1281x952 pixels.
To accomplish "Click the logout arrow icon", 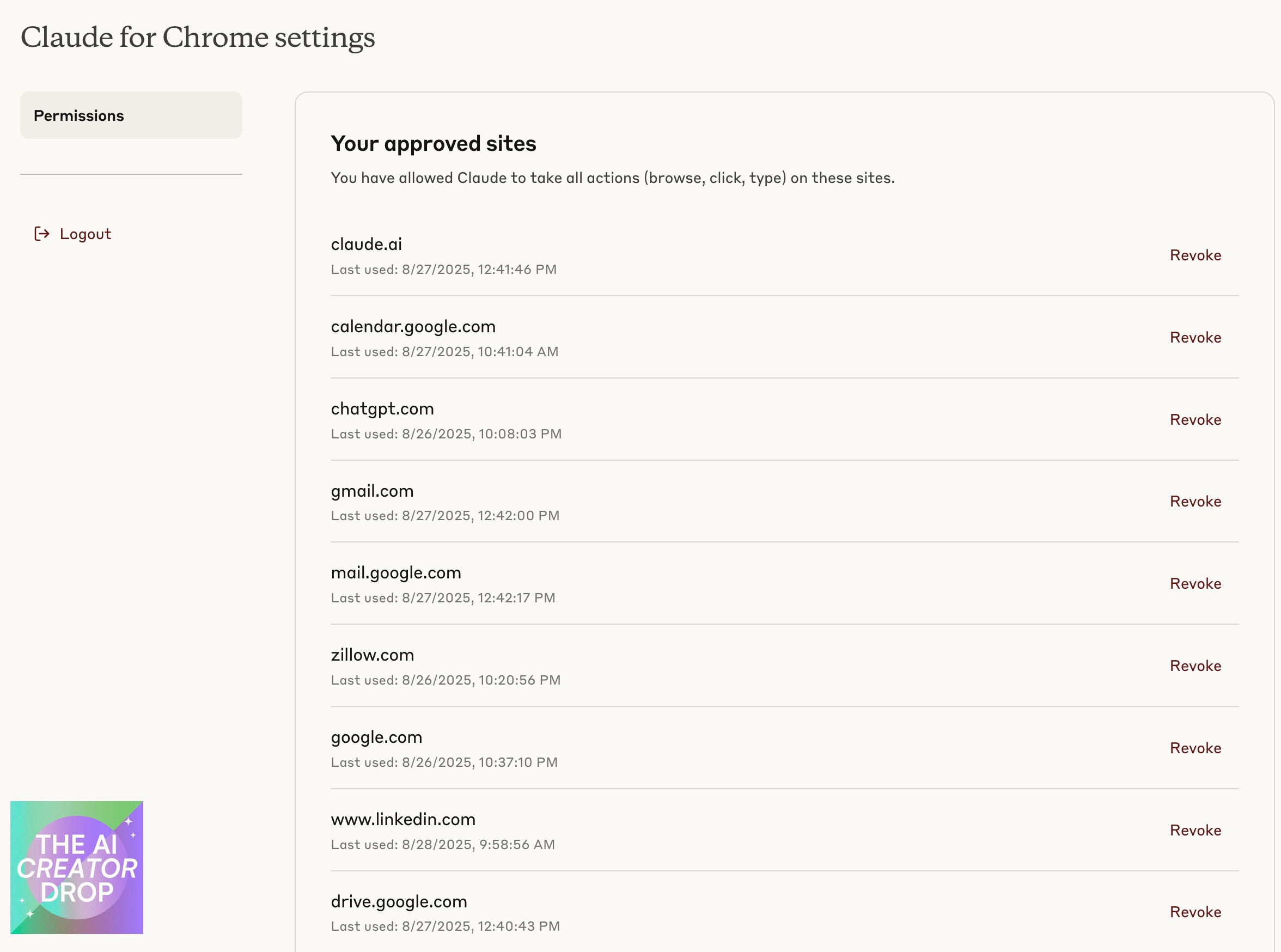I will click(41, 234).
